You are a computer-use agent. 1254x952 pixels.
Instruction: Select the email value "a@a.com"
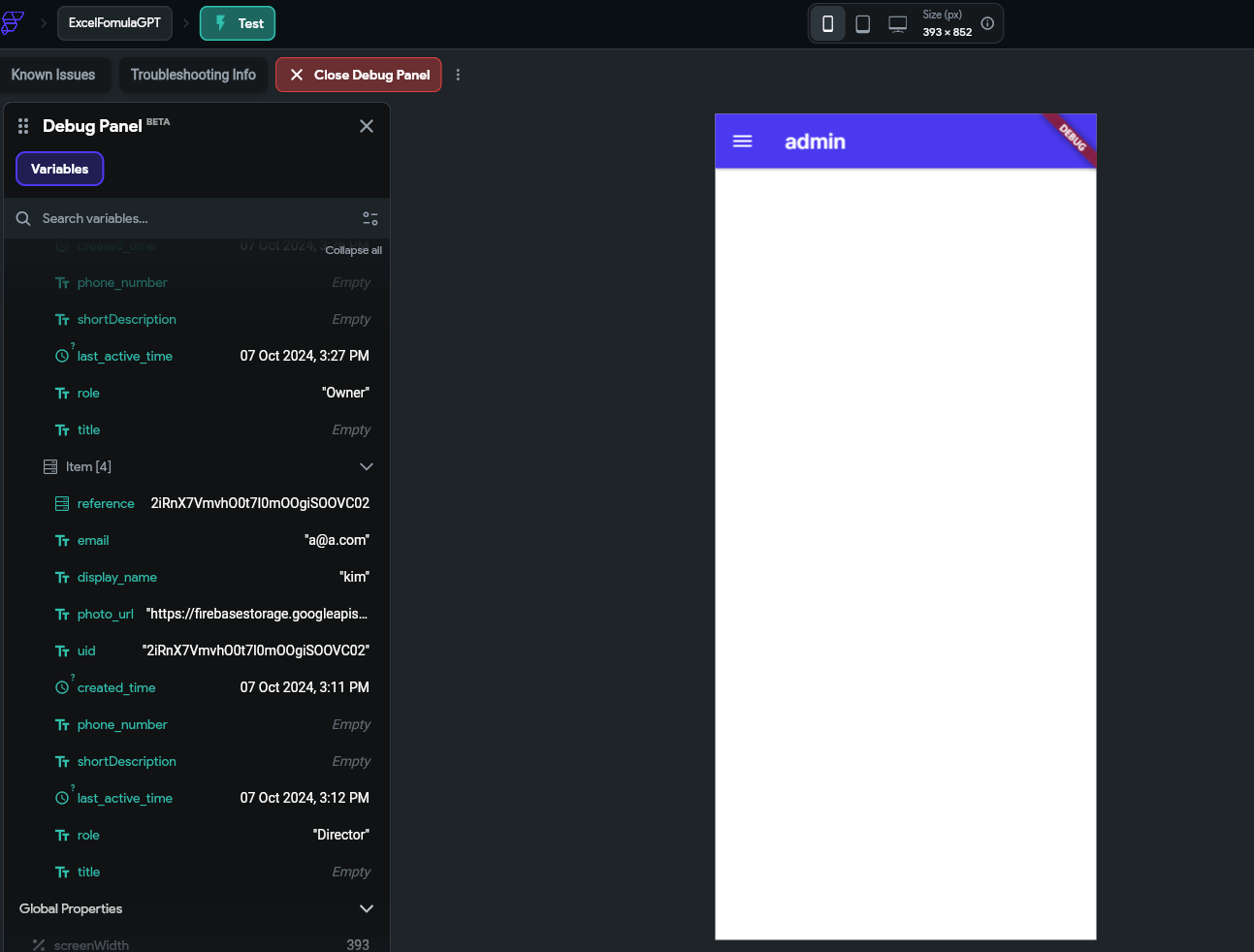pyautogui.click(x=337, y=540)
